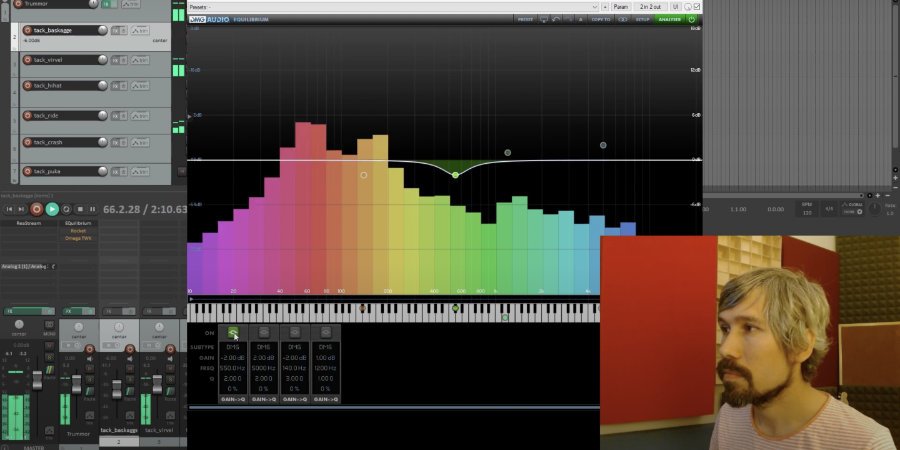Click the green play button in the transport
The image size is (900, 450).
(52, 210)
